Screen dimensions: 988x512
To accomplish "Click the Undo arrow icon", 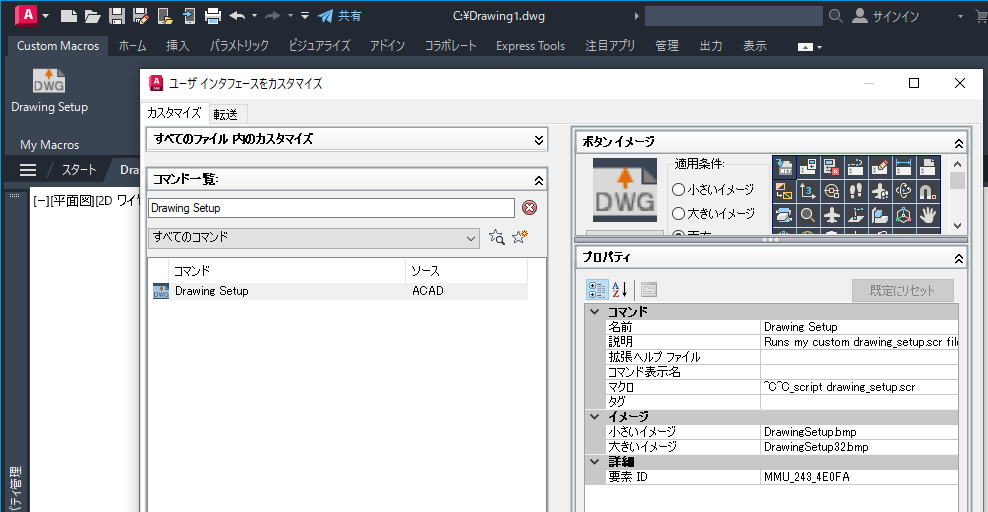I will (238, 16).
